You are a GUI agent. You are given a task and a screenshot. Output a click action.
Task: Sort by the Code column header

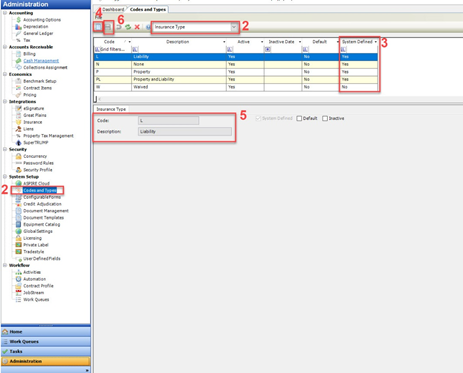point(109,42)
